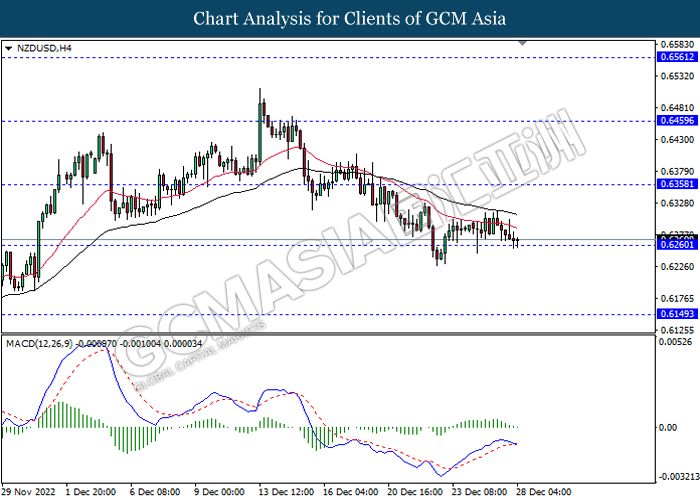The image size is (700, 500).
Task: Select the 0.65612 price level label
Action: [677, 57]
